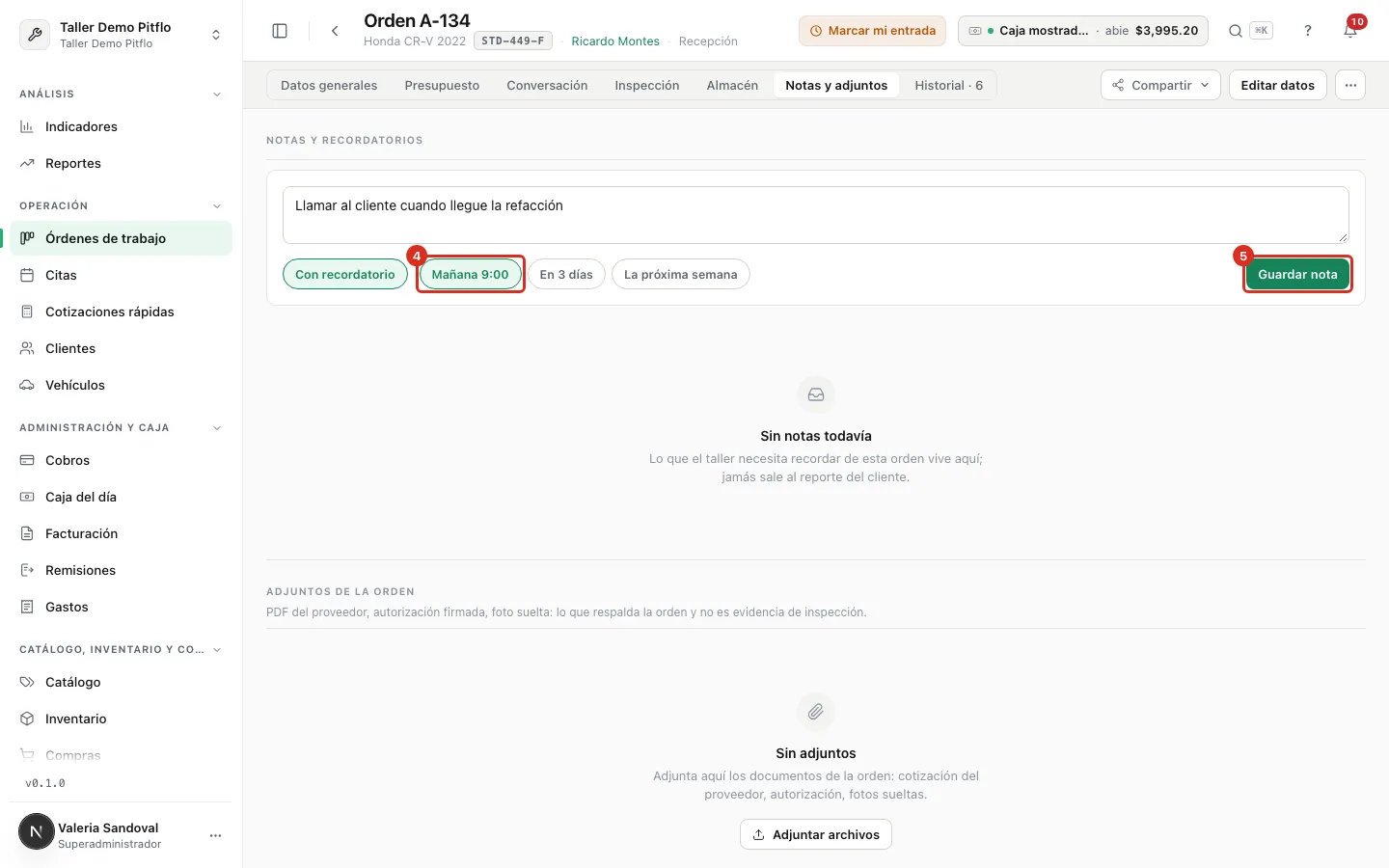Click the Cotizaciones rápidas icon
This screenshot has width=1389, height=868.
[x=27, y=312]
